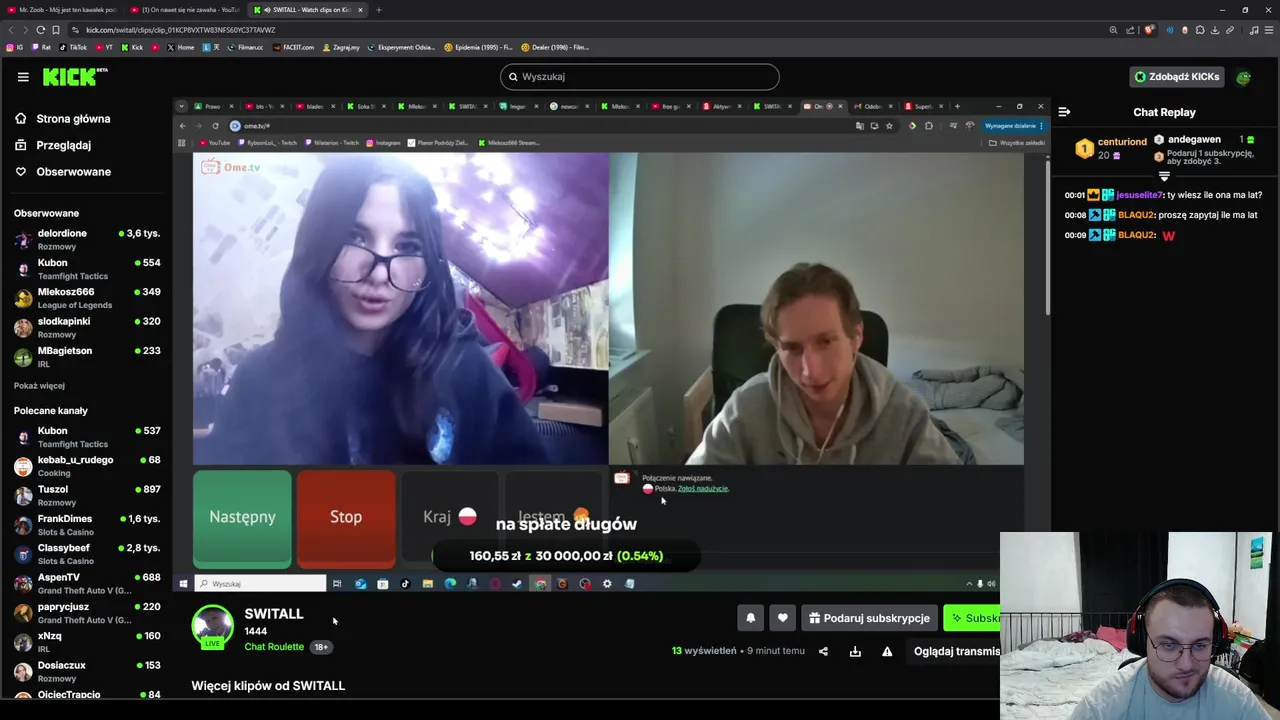The height and width of the screenshot is (720, 1280).
Task: Open followed channel MBagietson
Action: (87, 356)
